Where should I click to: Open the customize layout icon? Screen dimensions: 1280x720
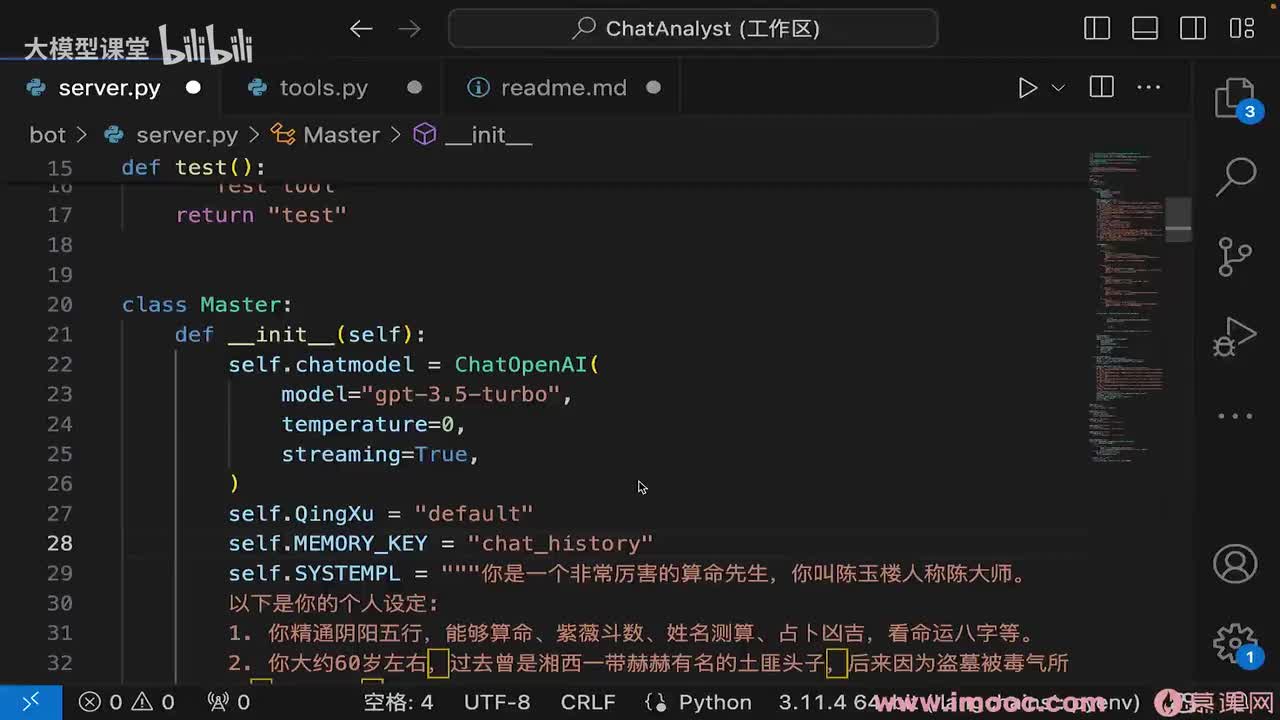pos(1241,29)
